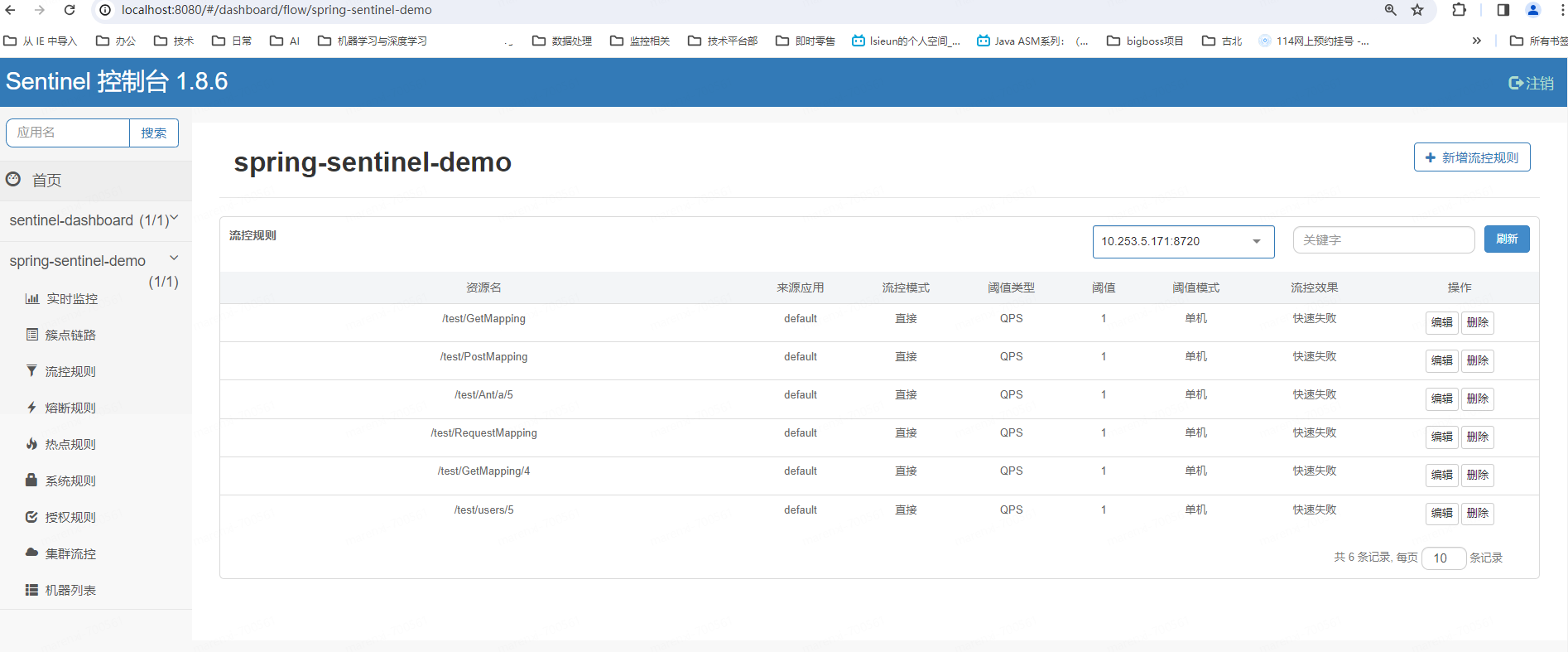Open the 首页 sidebar link
Screen dimensions: 1568x652
click(x=46, y=180)
